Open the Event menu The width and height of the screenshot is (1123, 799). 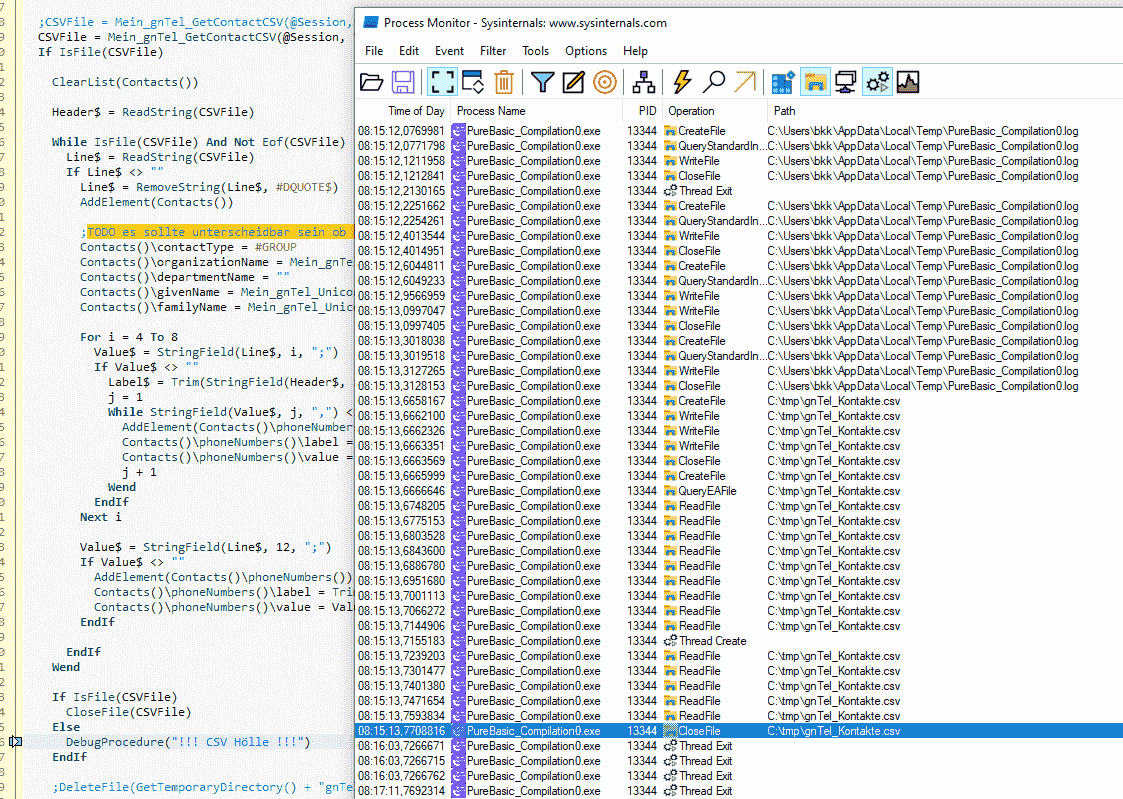[449, 51]
